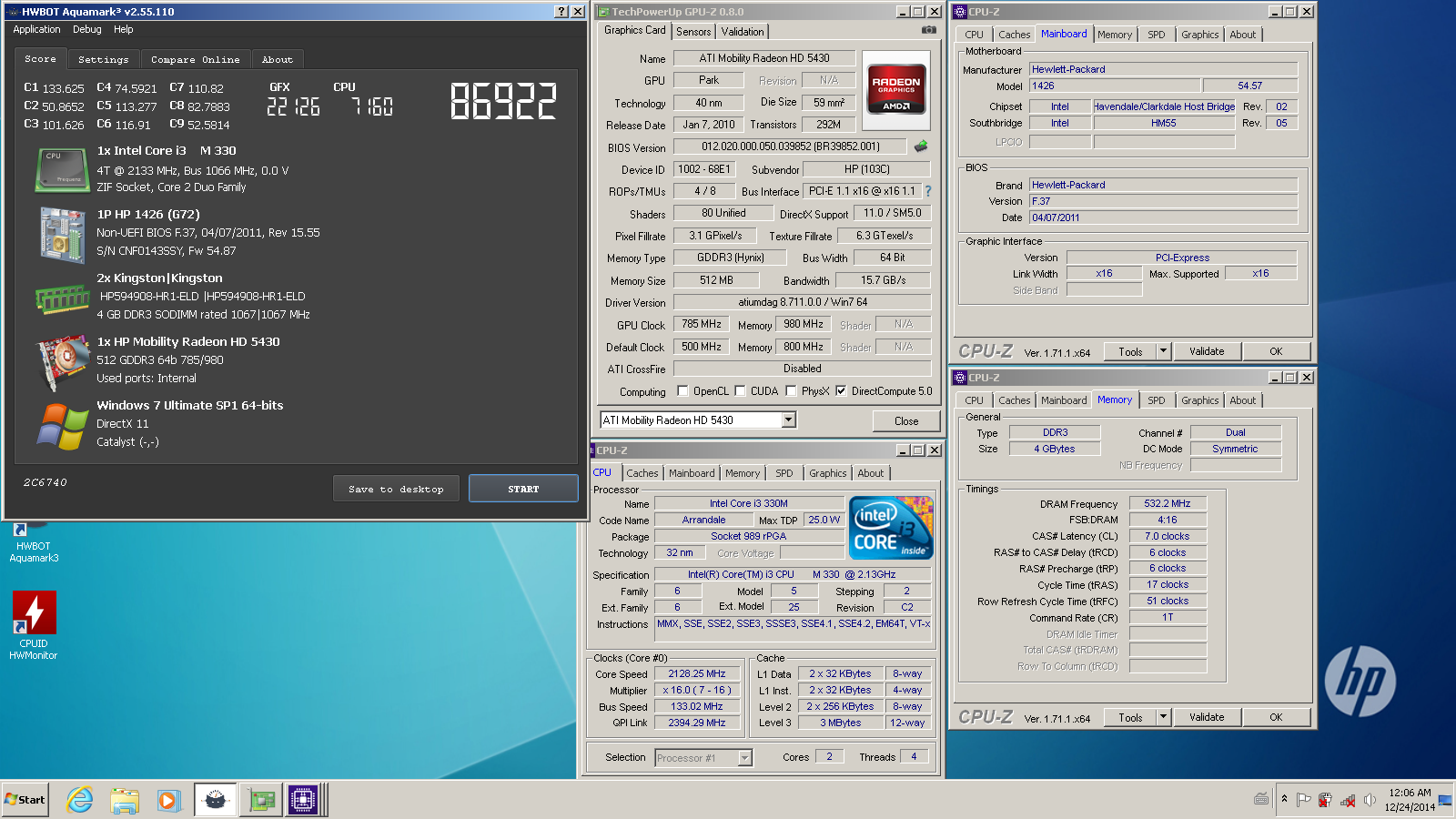Open Windows Media Player from taskbar
1456x819 pixels.
pos(168,800)
